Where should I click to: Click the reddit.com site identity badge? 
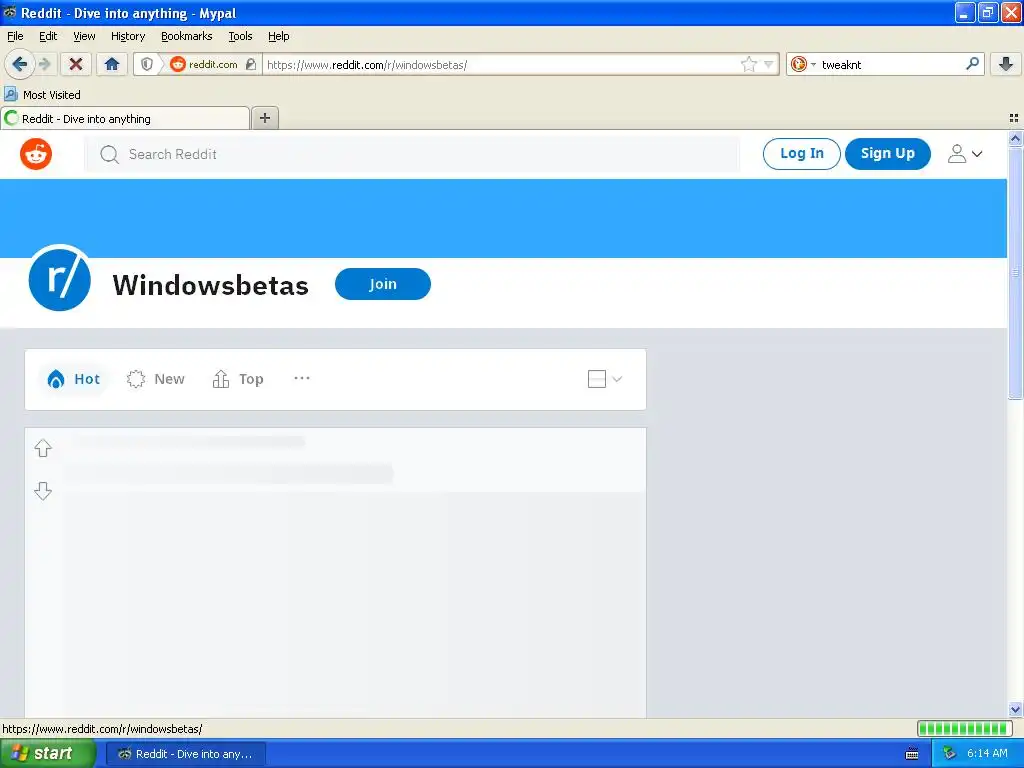click(204, 64)
